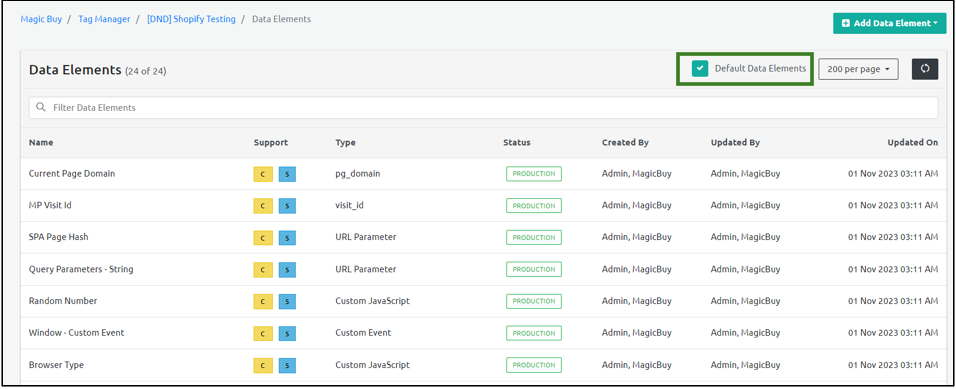Click the yellow C badge for Current Page Domain
Screen dimensions: 956x389
(262, 174)
